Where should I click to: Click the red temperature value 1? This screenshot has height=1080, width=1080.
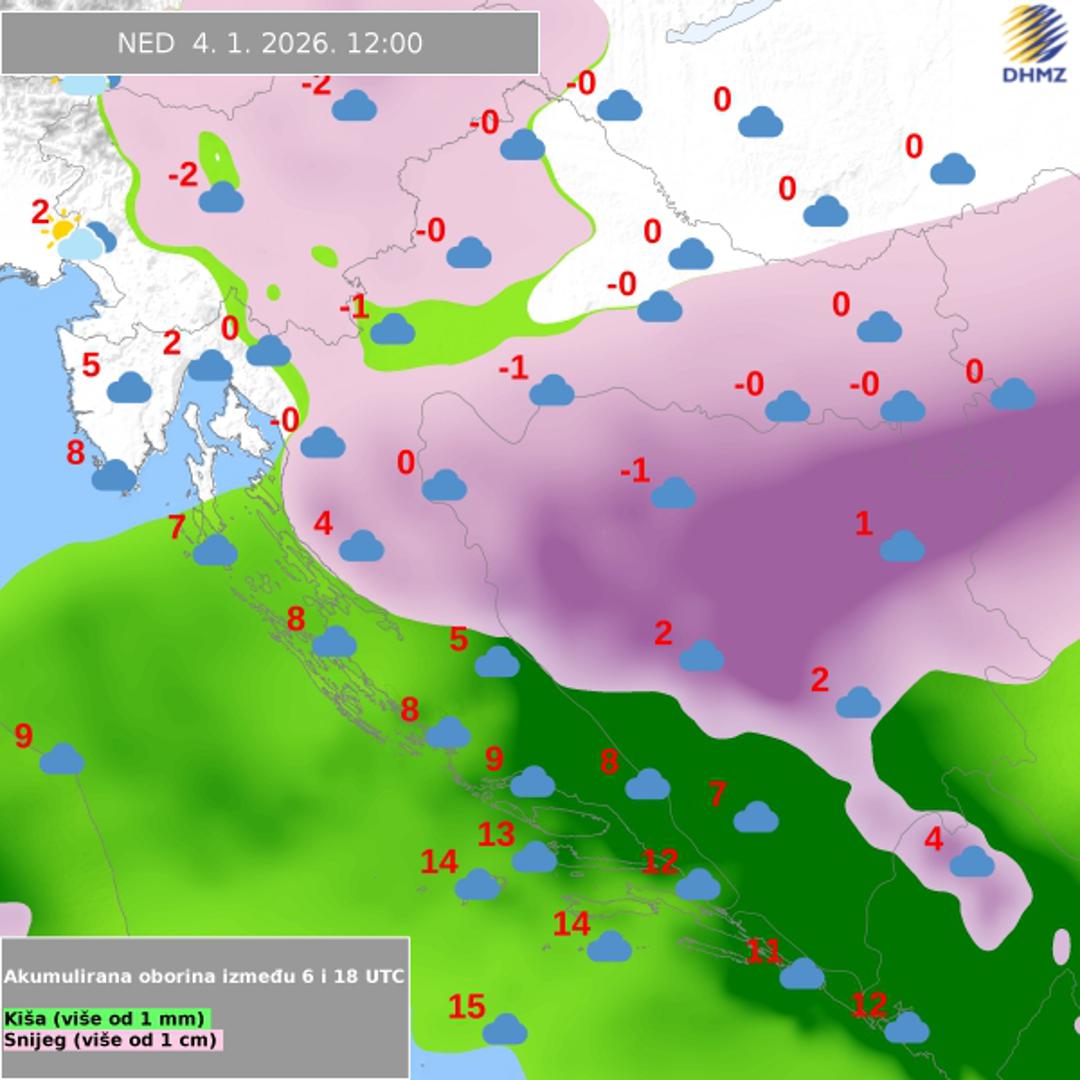pyautogui.click(x=864, y=523)
